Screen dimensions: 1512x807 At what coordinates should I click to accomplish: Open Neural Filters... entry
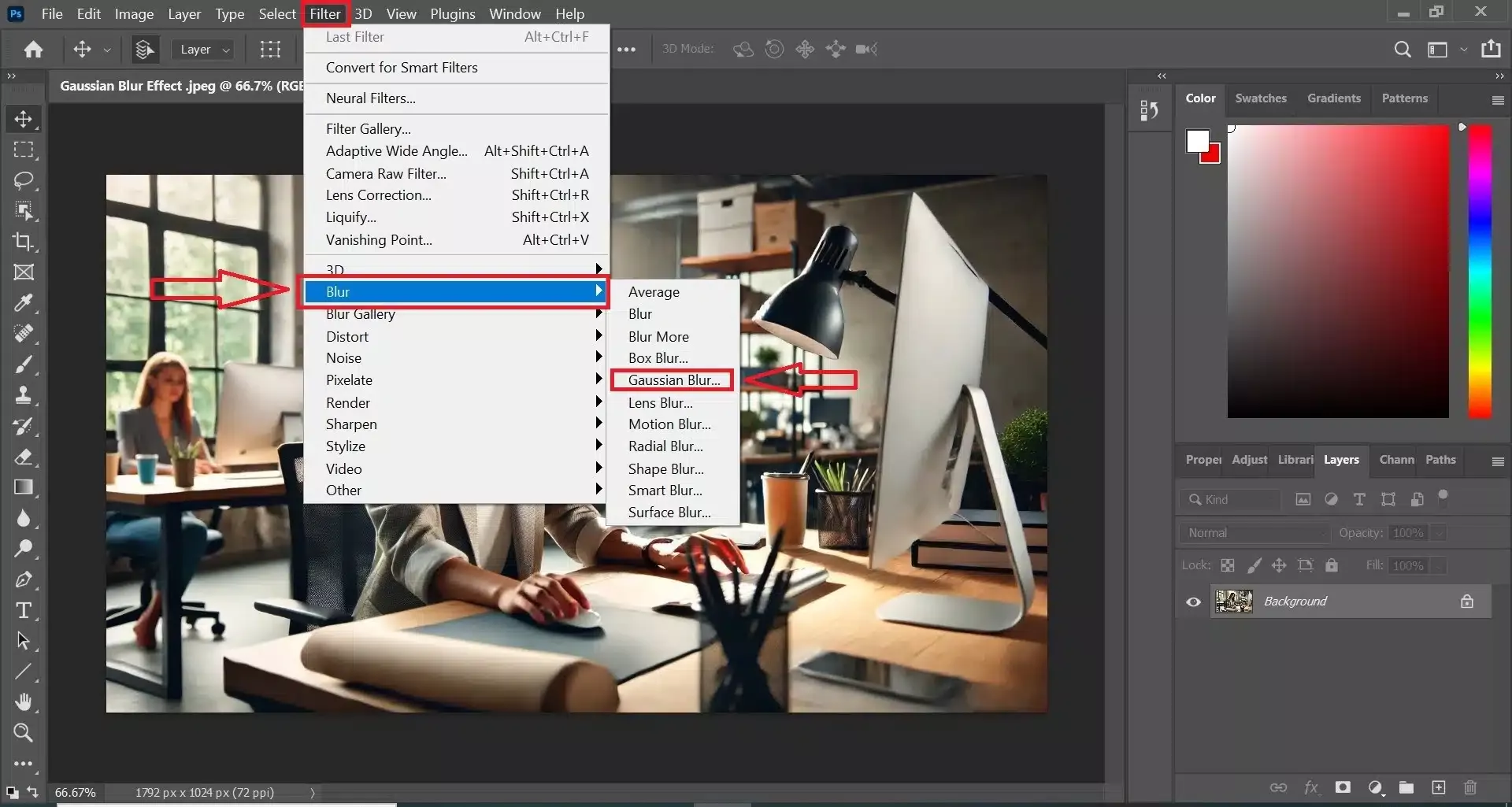pyautogui.click(x=370, y=98)
